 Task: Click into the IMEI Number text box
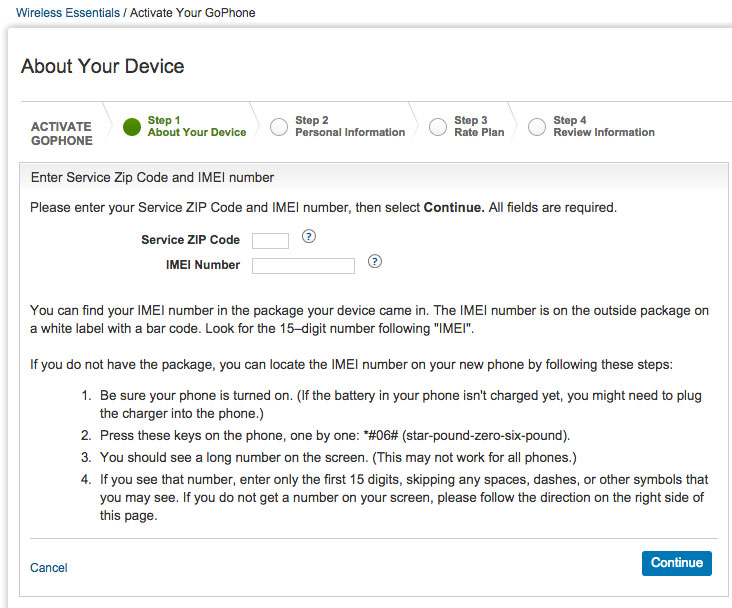[303, 266]
